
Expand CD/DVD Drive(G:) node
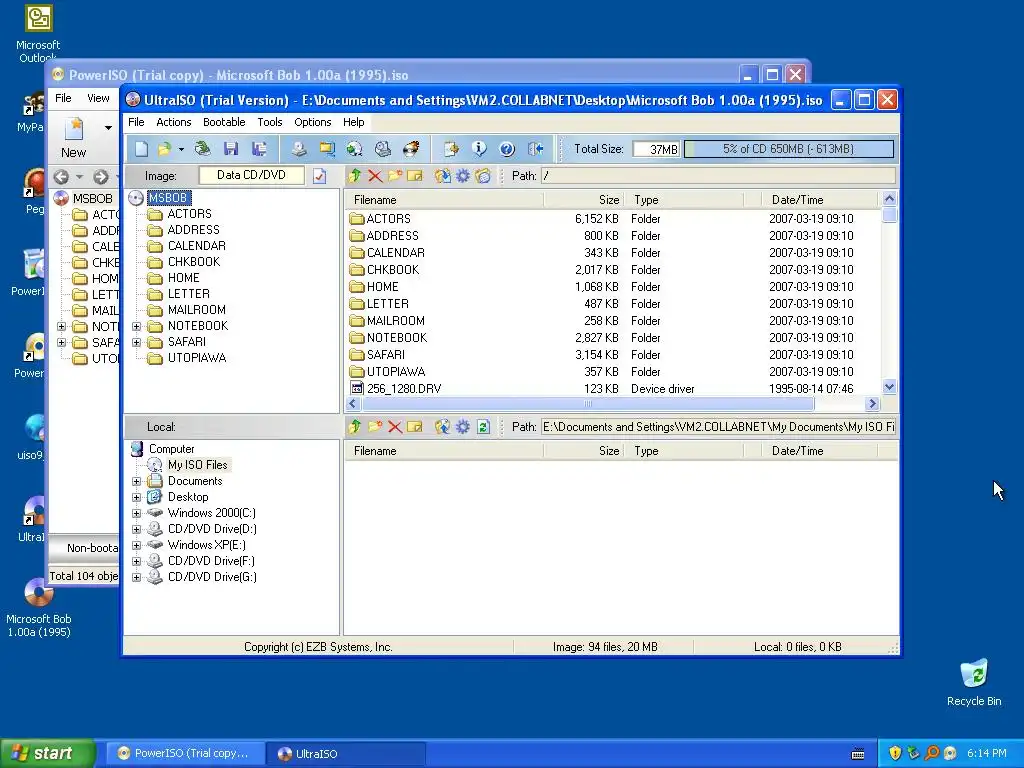pyautogui.click(x=136, y=577)
